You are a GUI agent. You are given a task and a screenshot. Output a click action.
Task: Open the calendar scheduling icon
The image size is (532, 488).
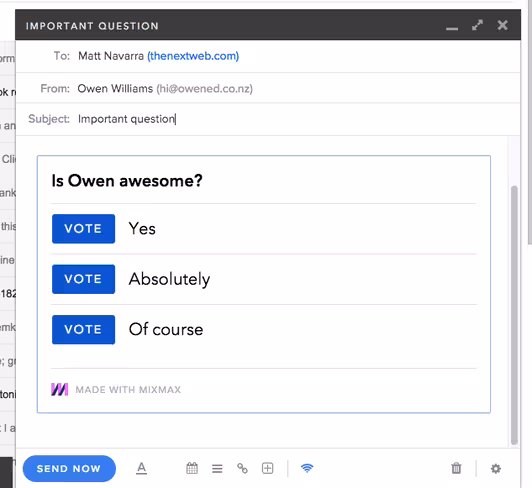pyautogui.click(x=192, y=468)
